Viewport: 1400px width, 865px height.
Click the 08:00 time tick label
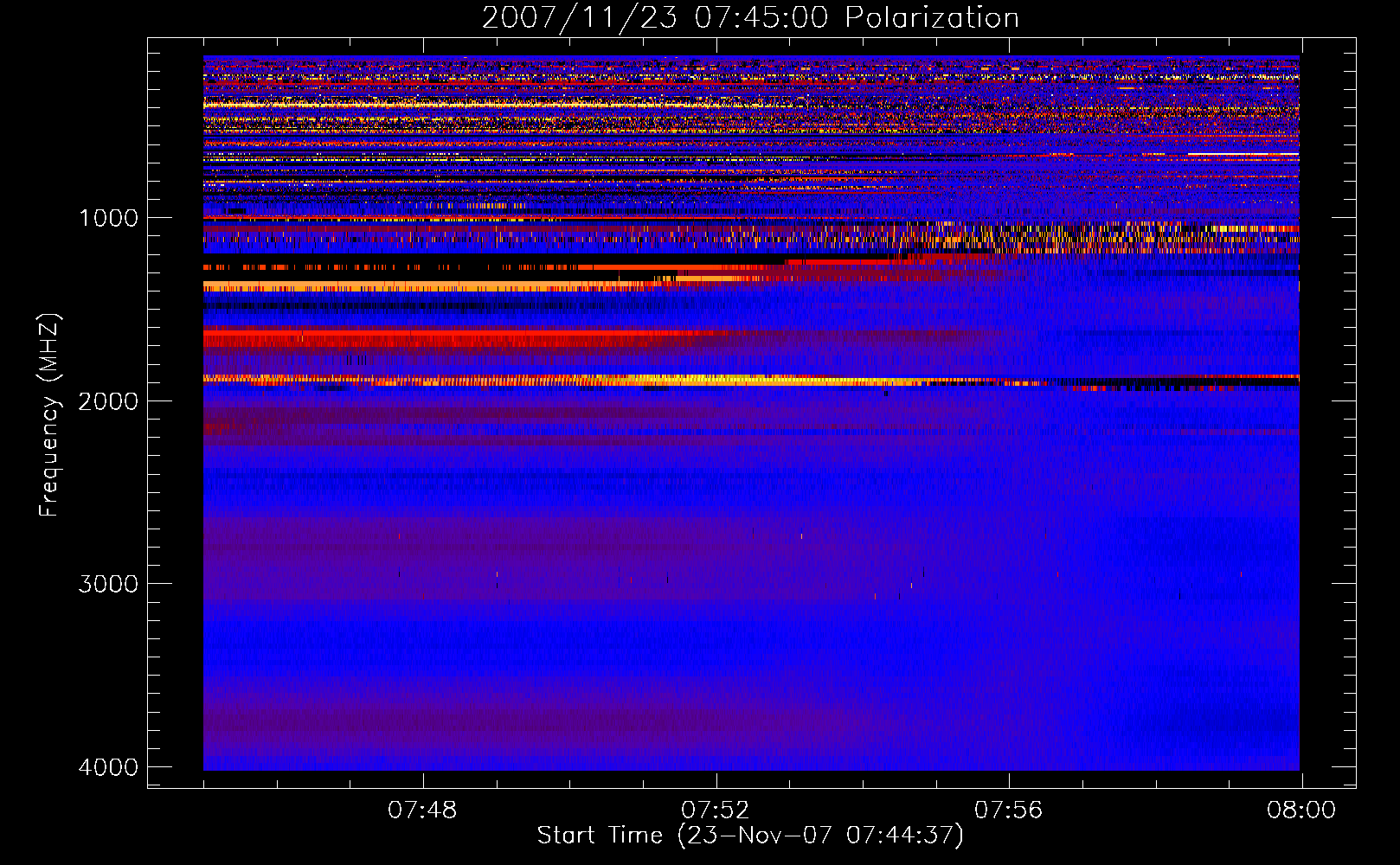coord(1301,811)
